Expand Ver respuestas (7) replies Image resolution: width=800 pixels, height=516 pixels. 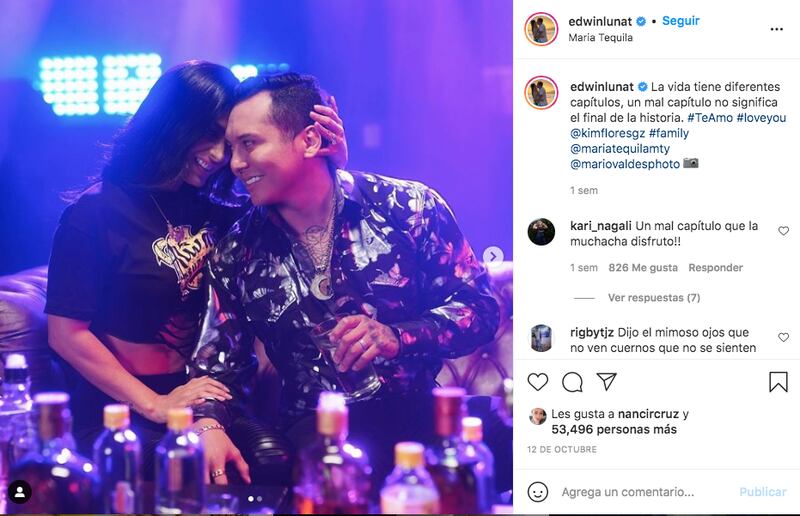pos(654,298)
